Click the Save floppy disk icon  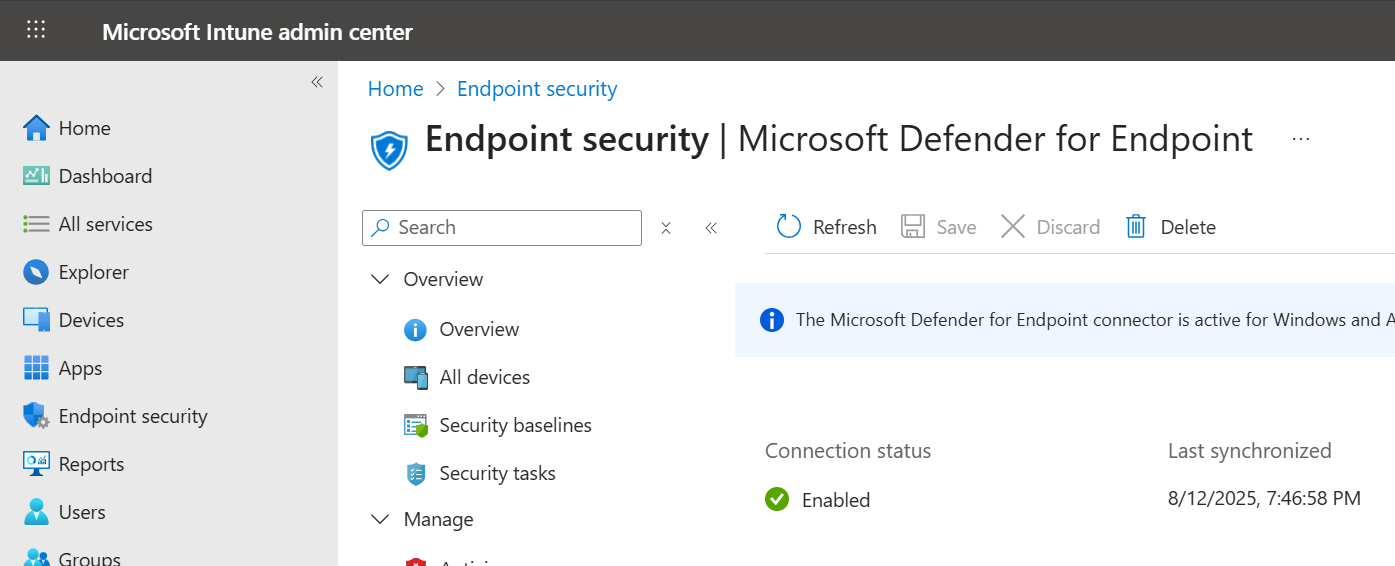[913, 227]
